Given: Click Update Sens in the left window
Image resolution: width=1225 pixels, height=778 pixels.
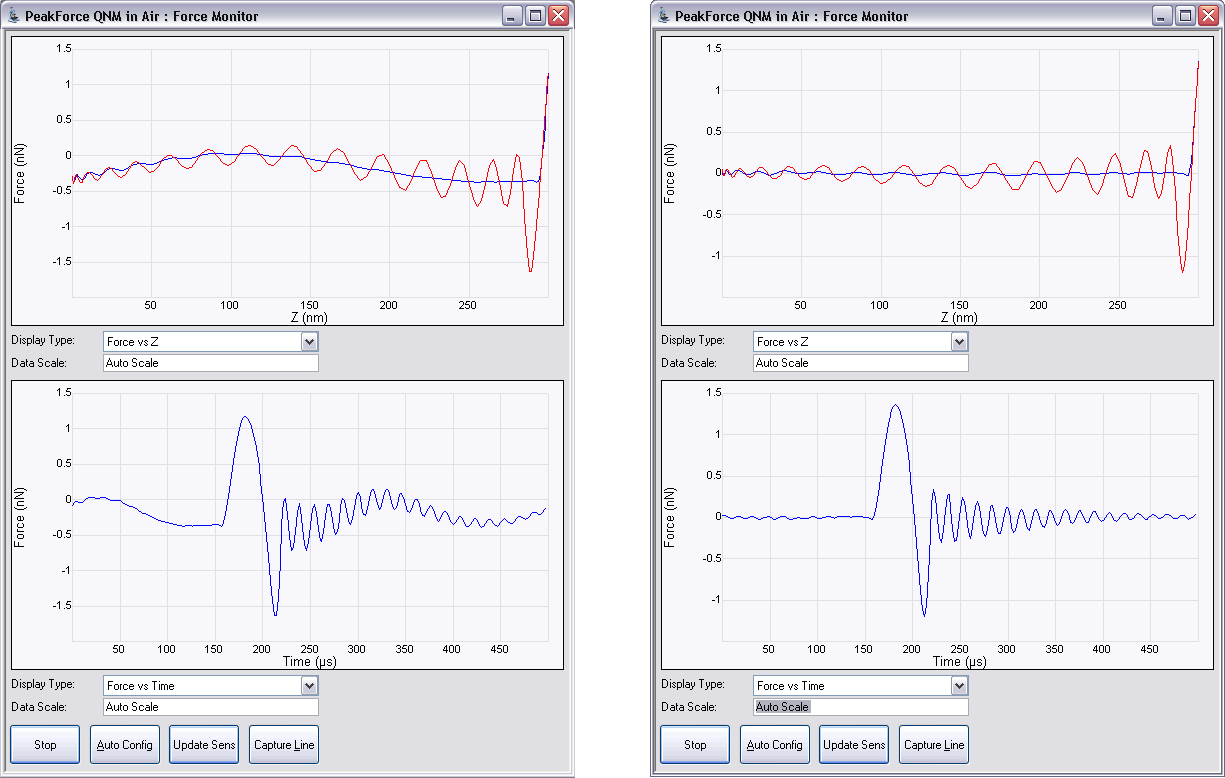Looking at the screenshot, I should click(203, 744).
